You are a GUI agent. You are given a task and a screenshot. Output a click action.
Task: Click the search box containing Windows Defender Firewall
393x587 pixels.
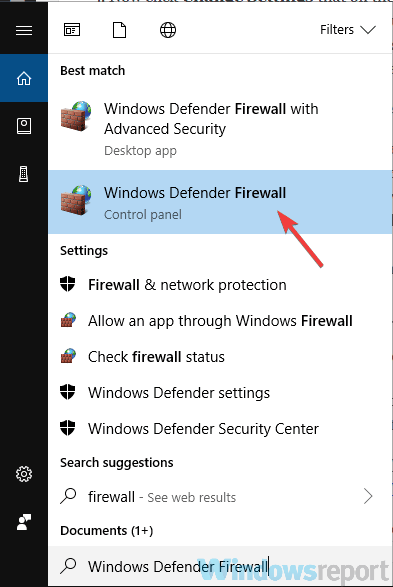(220, 566)
